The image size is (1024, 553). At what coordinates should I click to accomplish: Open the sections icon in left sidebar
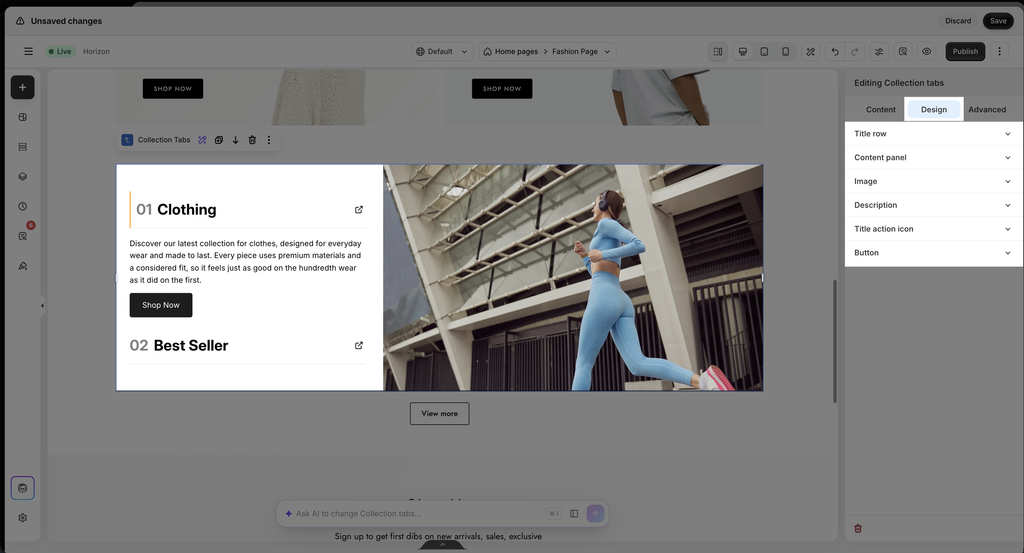pos(22,147)
